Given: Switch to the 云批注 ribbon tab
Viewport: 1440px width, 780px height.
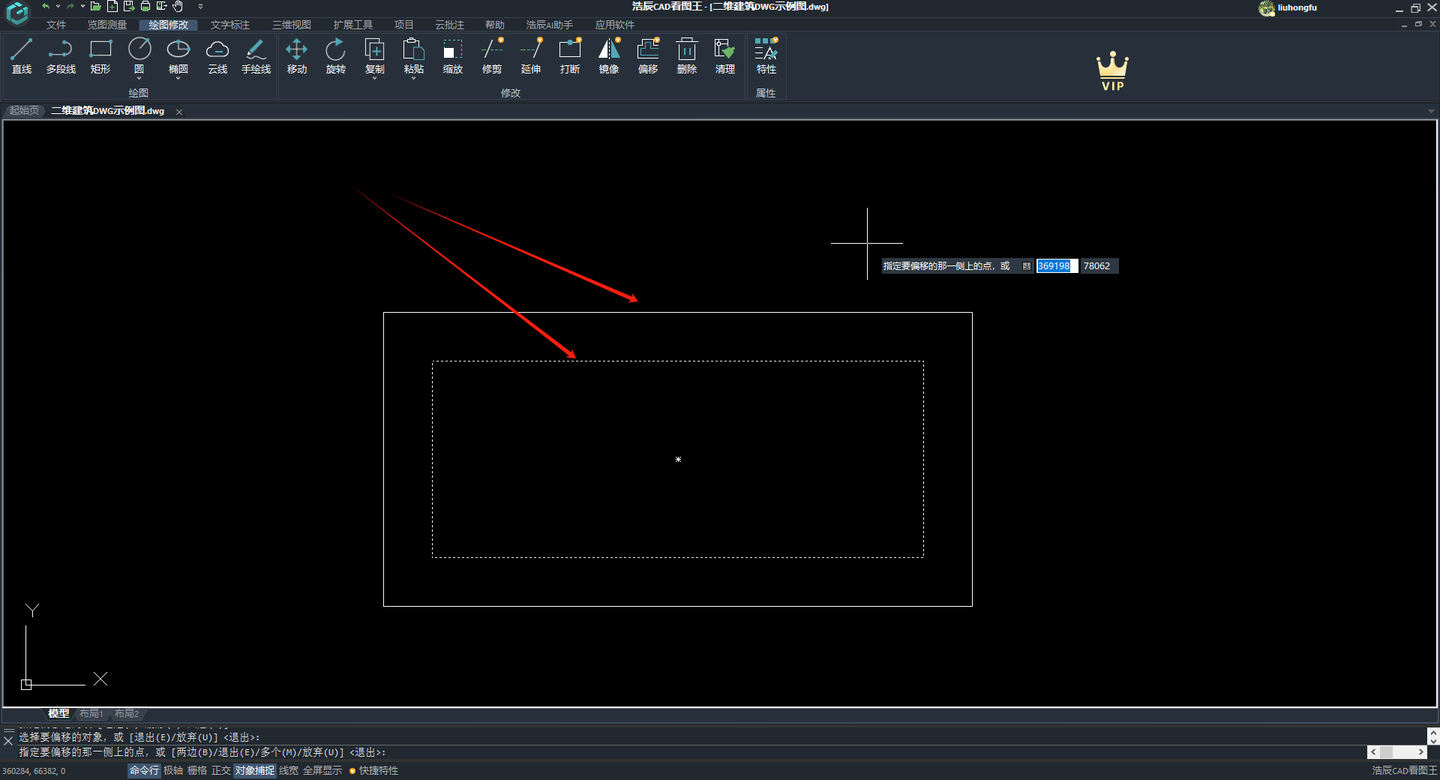Looking at the screenshot, I should [449, 25].
